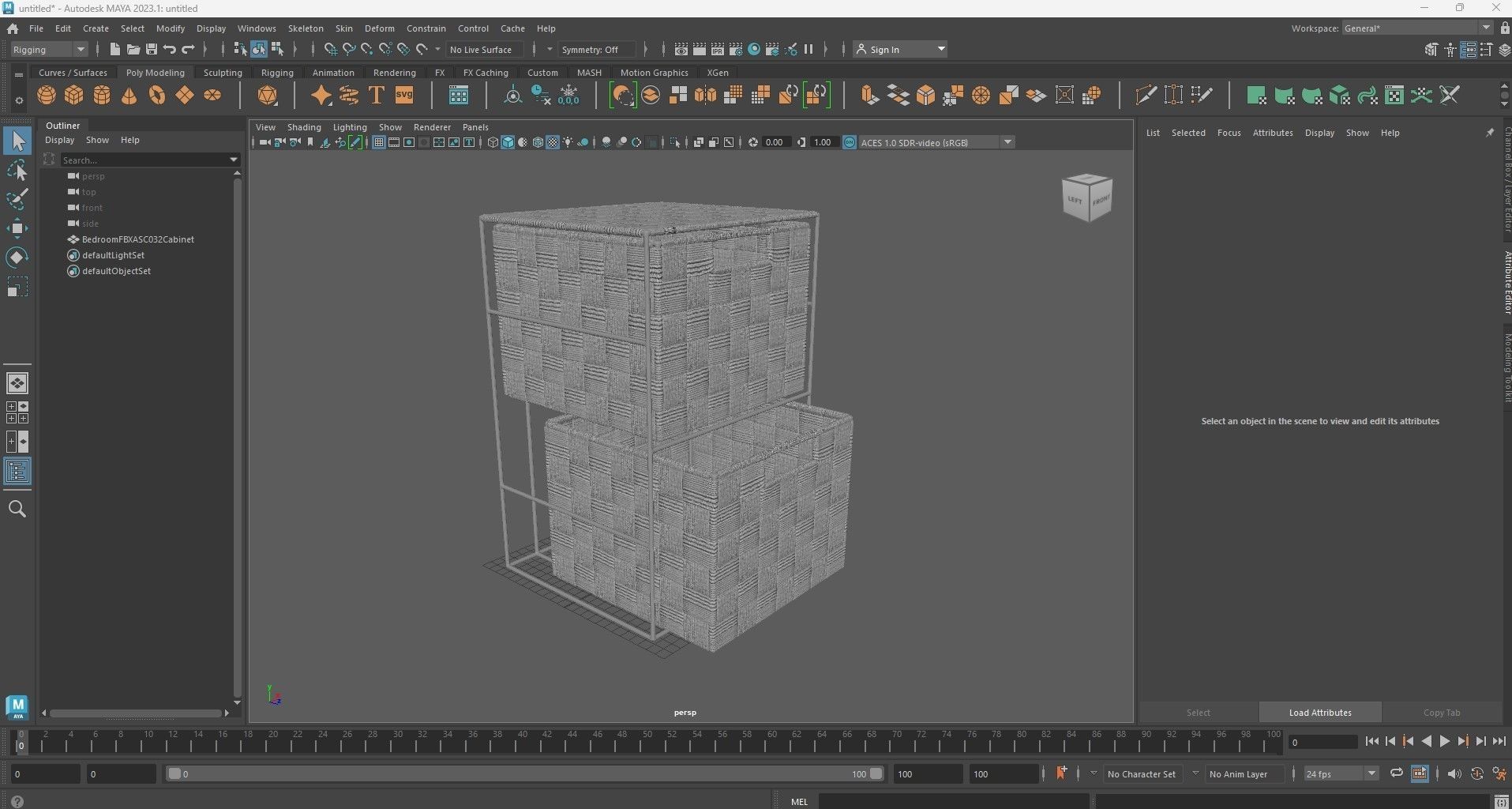Activate the Move tool in toolbox
Viewport: 1512px width, 809px height.
(17, 228)
